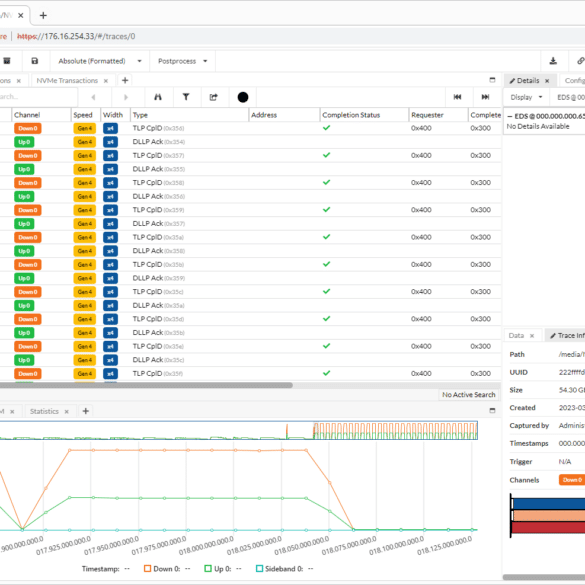Click the Completion Status column header
This screenshot has height=585, width=585.
364,115
